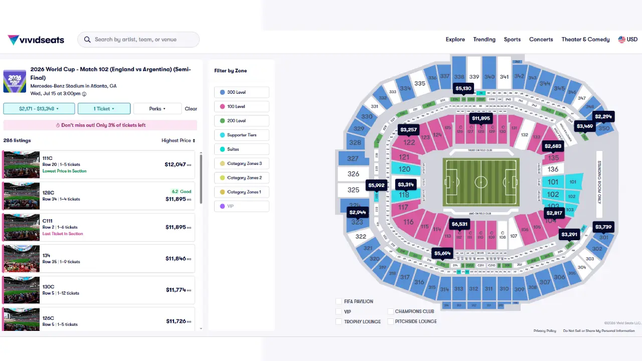
Task: Click the World Cup event logo thumbnail
Action: click(x=15, y=81)
